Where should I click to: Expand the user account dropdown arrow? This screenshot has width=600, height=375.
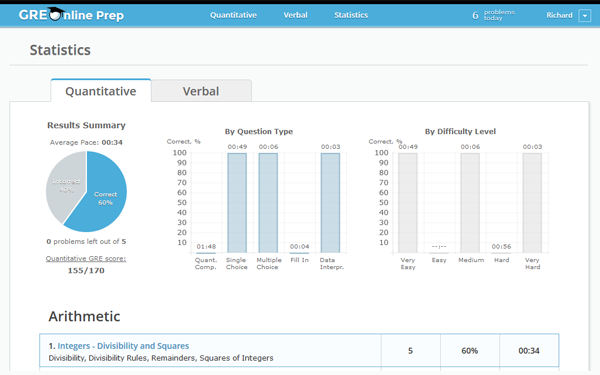(585, 16)
